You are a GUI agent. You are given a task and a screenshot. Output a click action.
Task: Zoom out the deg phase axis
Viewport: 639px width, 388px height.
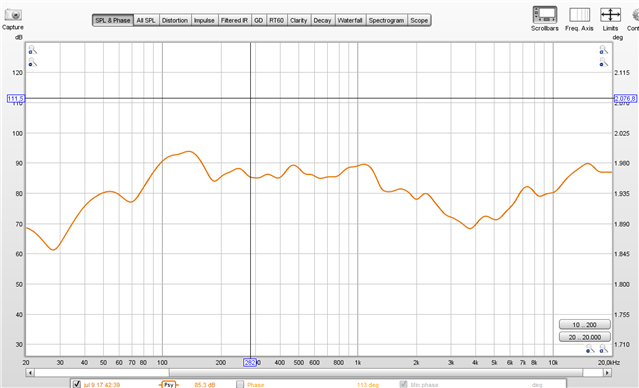(604, 62)
